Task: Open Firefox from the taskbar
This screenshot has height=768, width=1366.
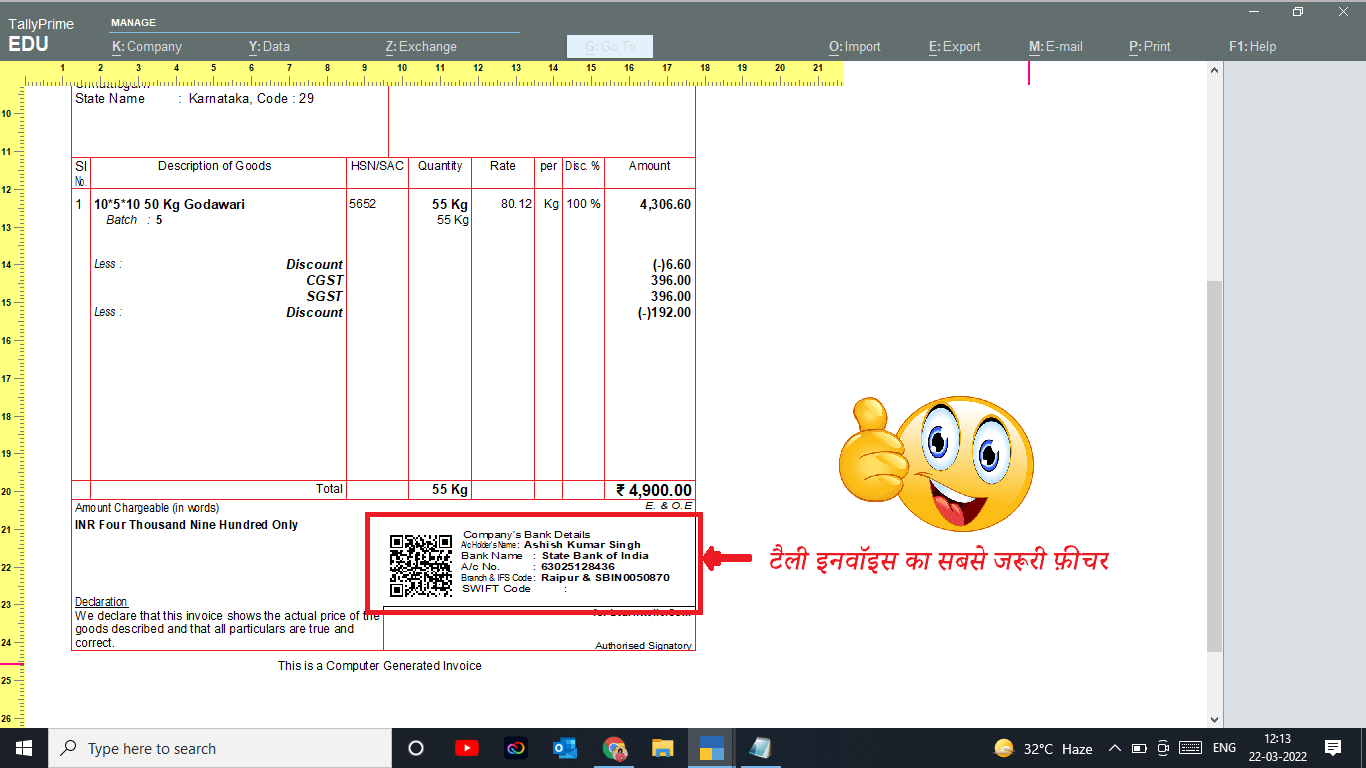Action: click(x=515, y=747)
